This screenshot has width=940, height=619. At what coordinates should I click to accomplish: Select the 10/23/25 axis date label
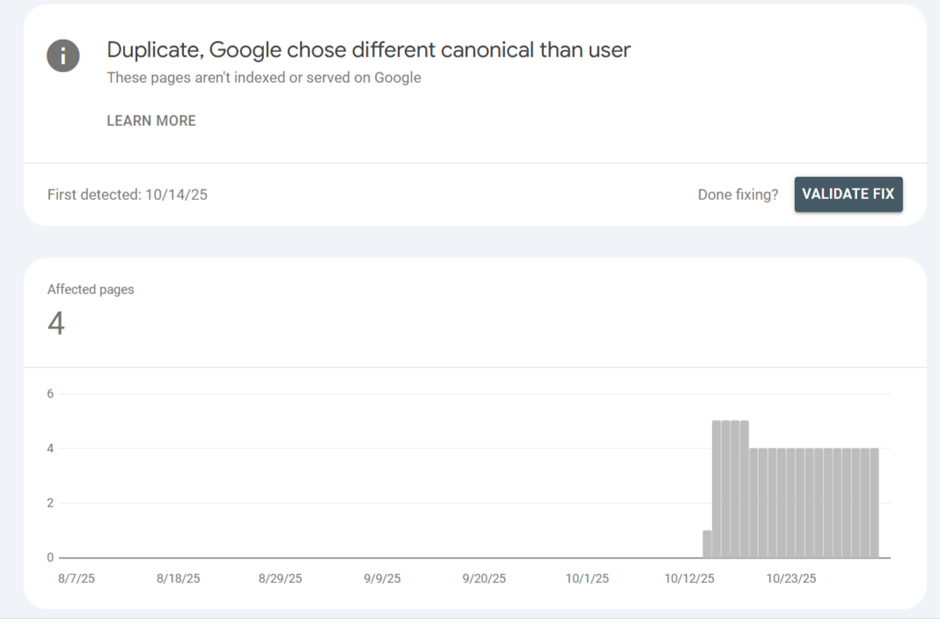tap(791, 579)
